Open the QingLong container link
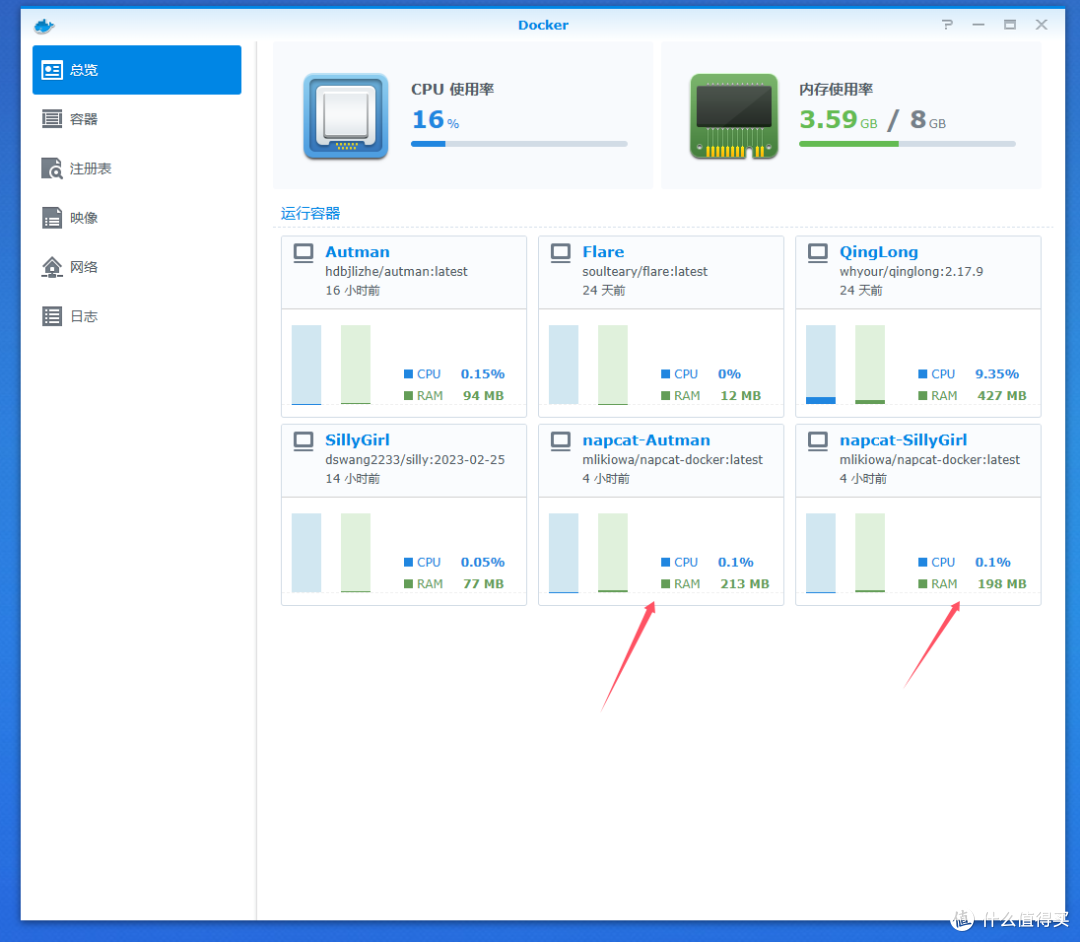This screenshot has height=942, width=1080. (879, 253)
